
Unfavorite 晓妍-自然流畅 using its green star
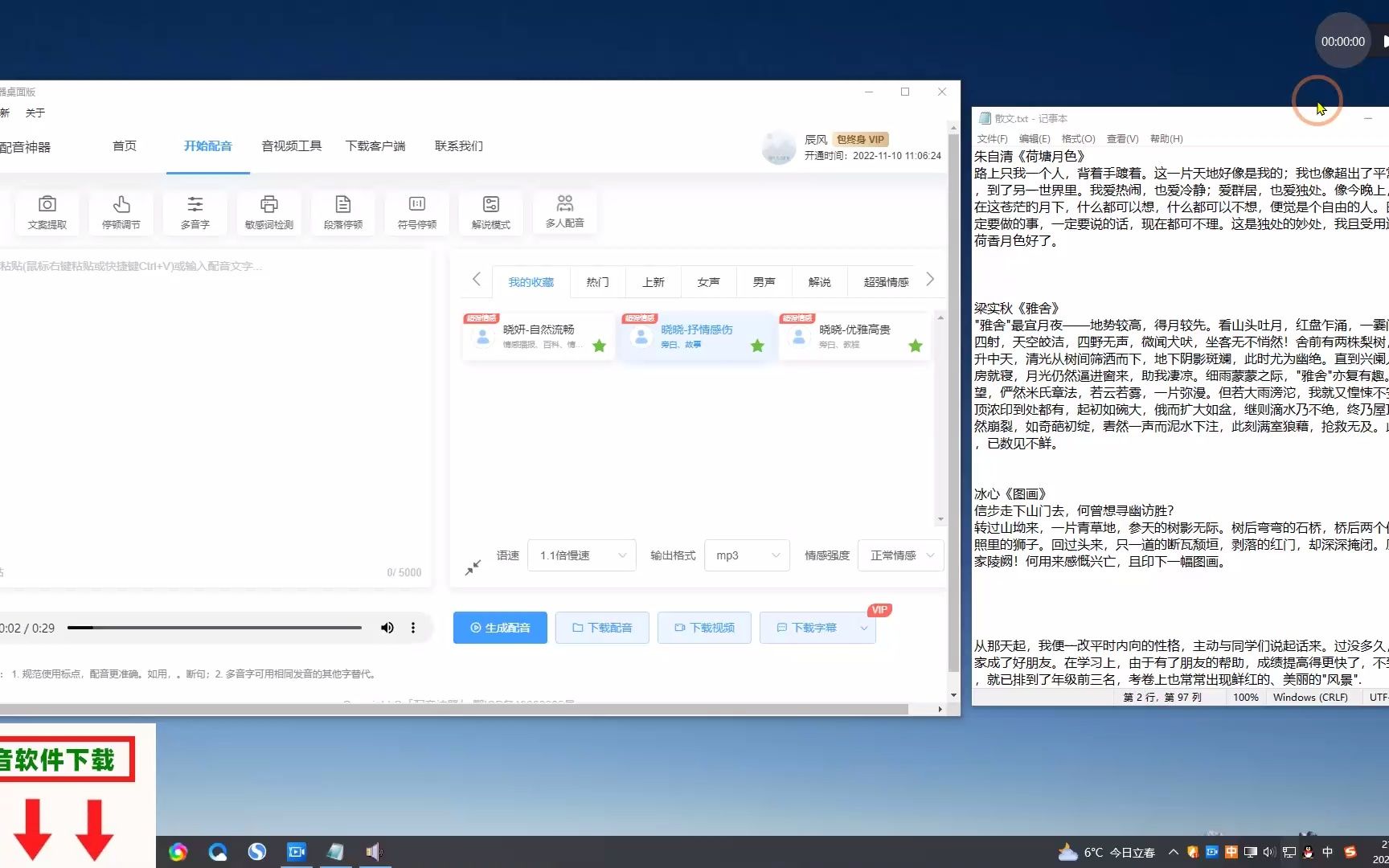tap(599, 346)
